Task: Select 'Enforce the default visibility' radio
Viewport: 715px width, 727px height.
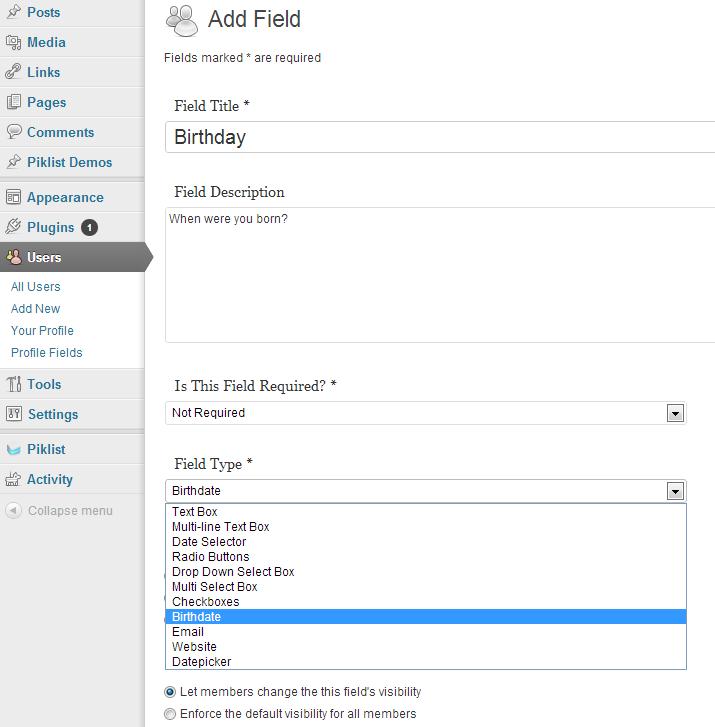Action: coord(170,714)
